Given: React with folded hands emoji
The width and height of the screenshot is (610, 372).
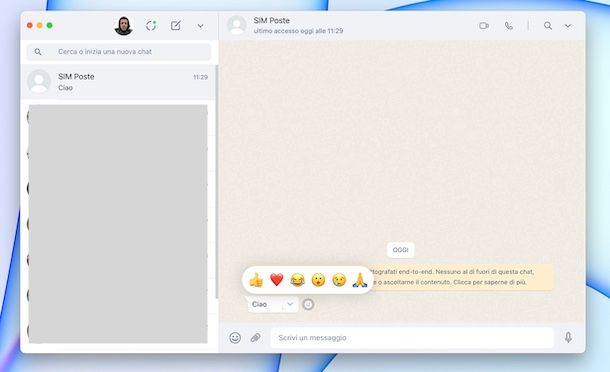Looking at the screenshot, I should tap(360, 280).
